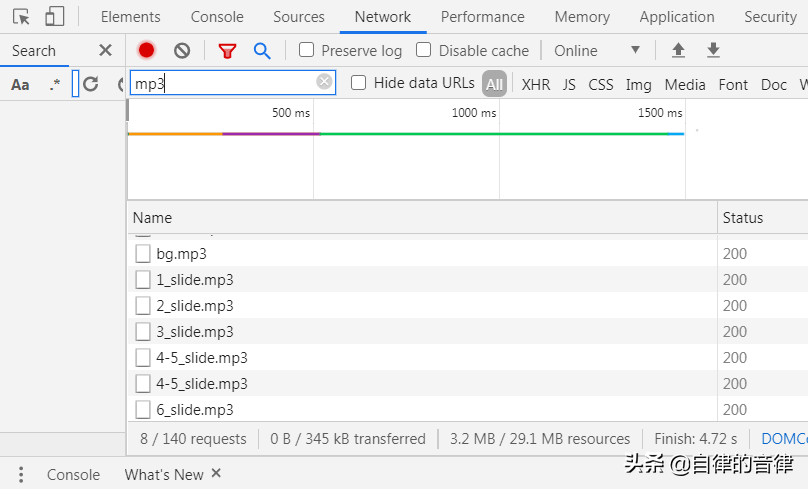Click the import HAR upload arrow

click(679, 51)
